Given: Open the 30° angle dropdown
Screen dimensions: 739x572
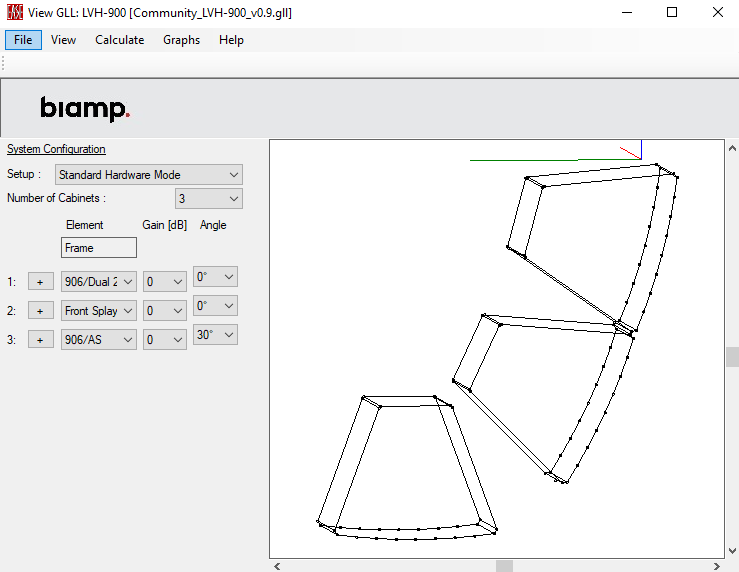Looking at the screenshot, I should [x=215, y=335].
